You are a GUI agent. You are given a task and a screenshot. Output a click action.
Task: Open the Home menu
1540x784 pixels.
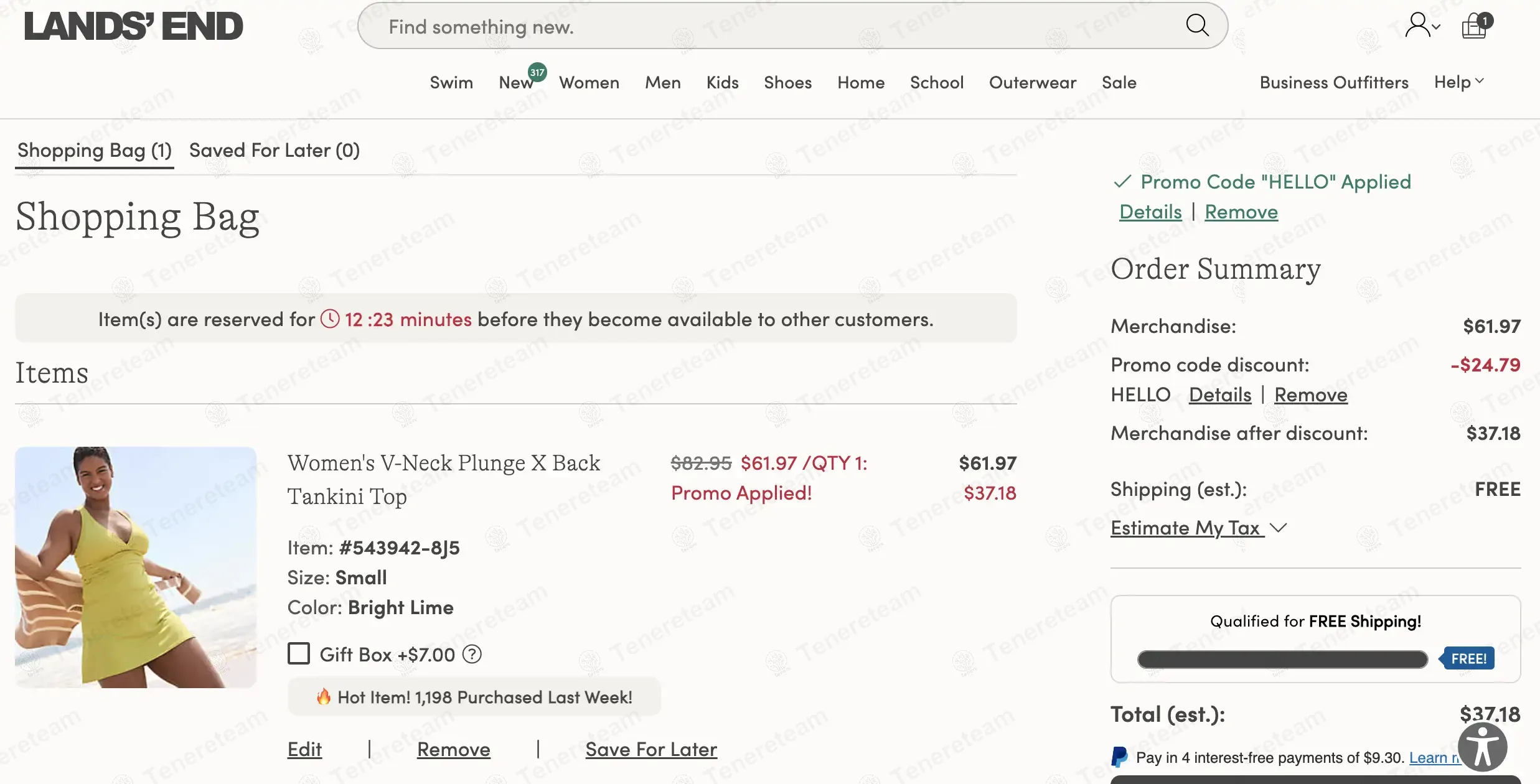[x=861, y=82]
